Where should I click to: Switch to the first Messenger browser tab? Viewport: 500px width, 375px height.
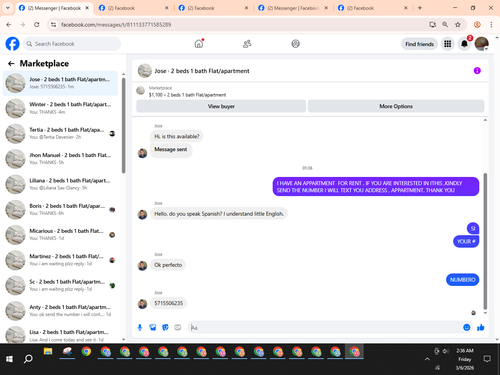coord(54,8)
